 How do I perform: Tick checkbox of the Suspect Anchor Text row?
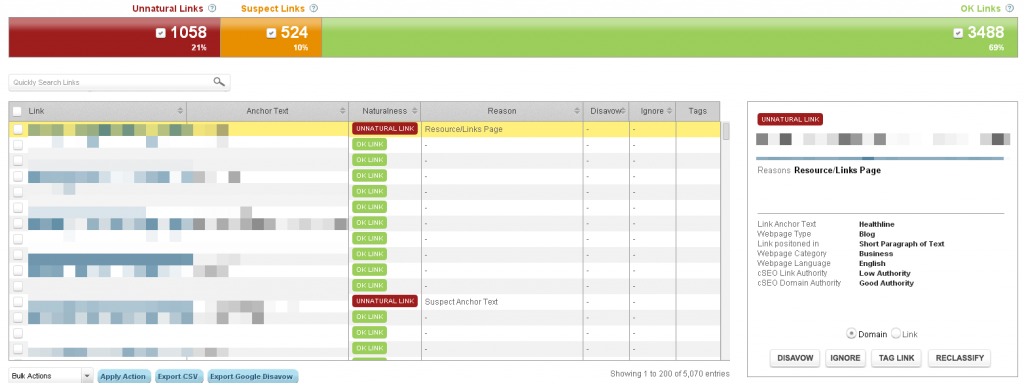(18, 301)
